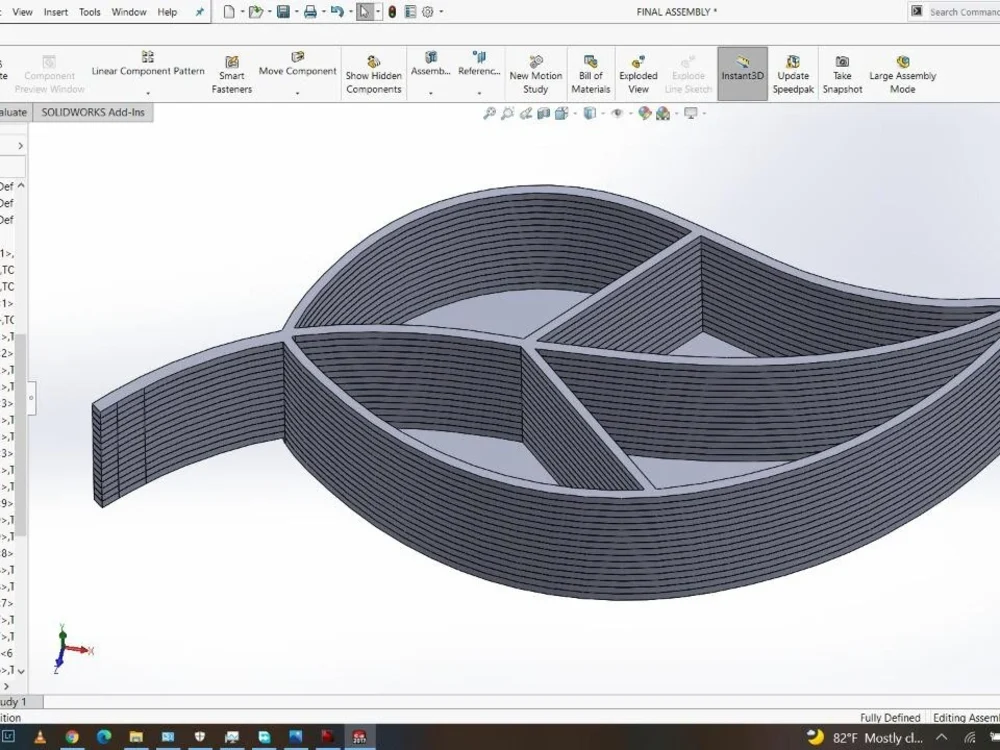This screenshot has width=1000, height=750.
Task: Click the Save icon
Action: pyautogui.click(x=283, y=11)
